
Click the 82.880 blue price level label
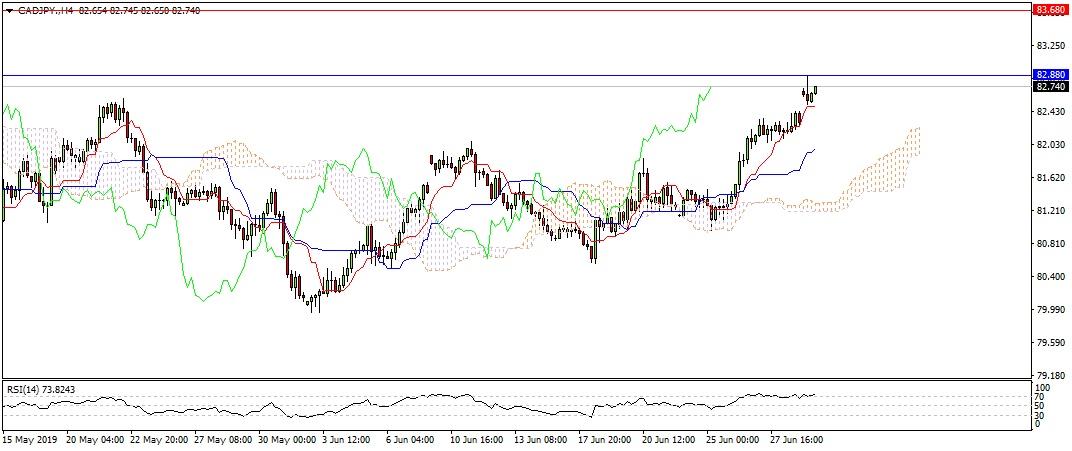click(1049, 75)
